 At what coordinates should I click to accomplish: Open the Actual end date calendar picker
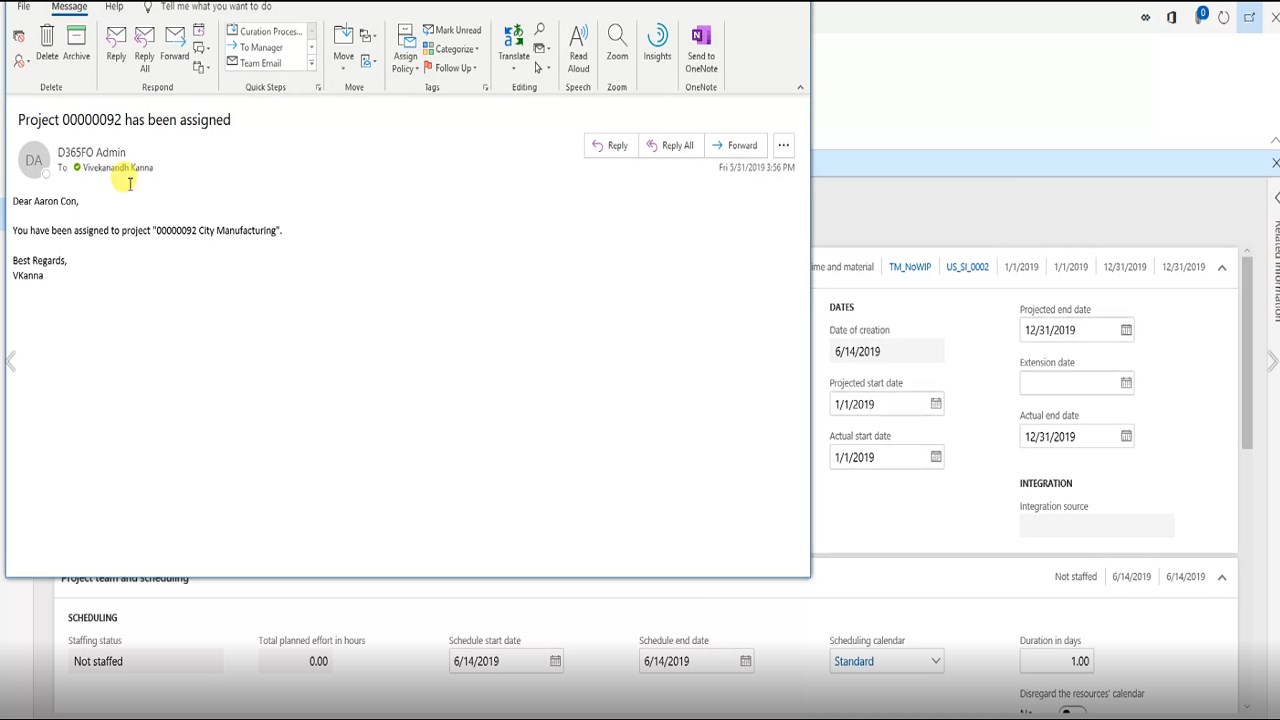point(1126,436)
